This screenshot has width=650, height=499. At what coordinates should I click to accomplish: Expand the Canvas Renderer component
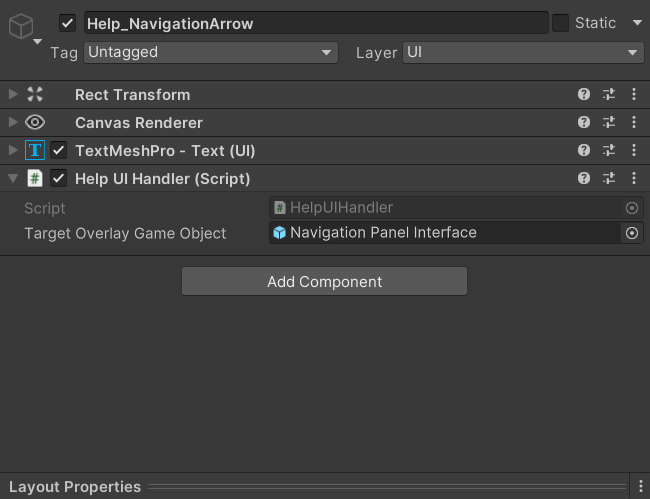point(13,122)
